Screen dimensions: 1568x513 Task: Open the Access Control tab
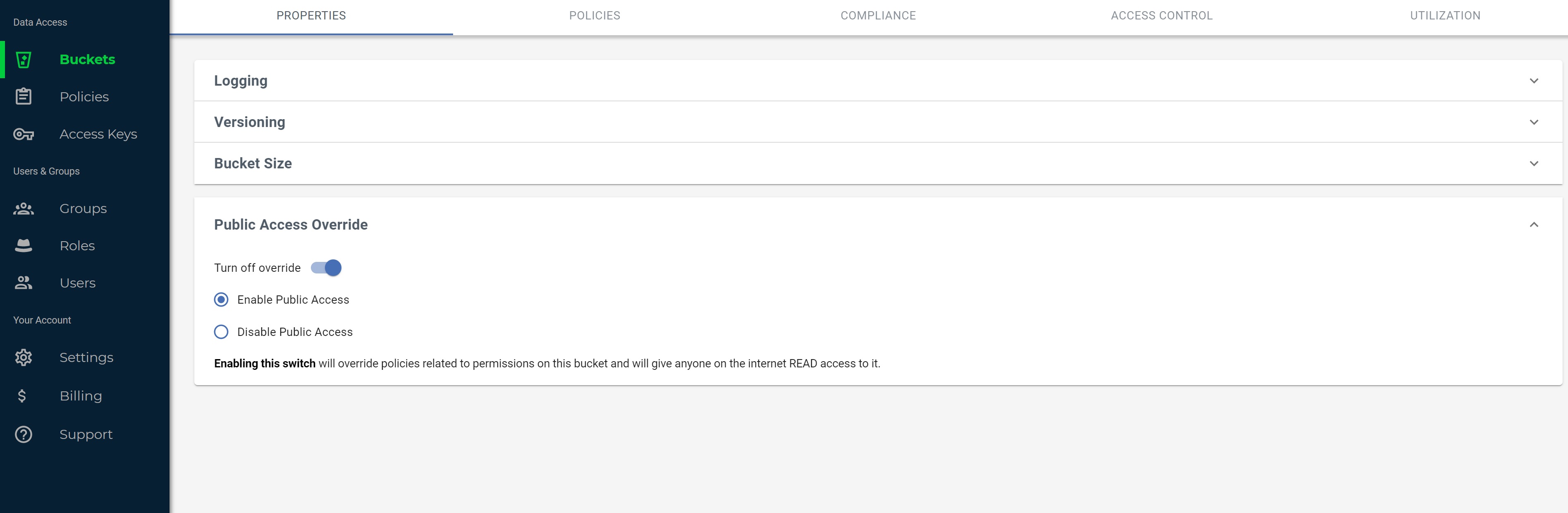[x=1161, y=16]
